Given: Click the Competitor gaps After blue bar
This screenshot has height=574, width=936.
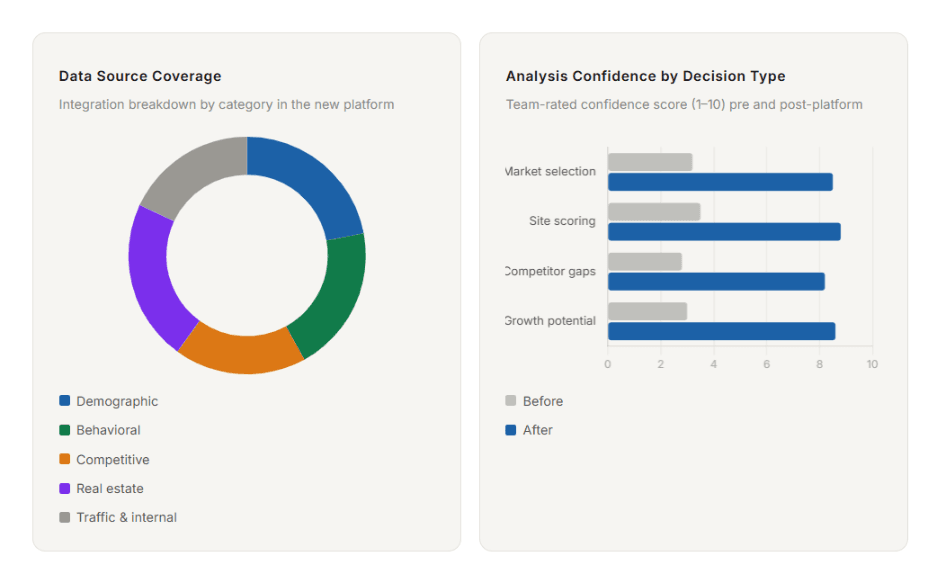Looking at the screenshot, I should coord(716,282).
